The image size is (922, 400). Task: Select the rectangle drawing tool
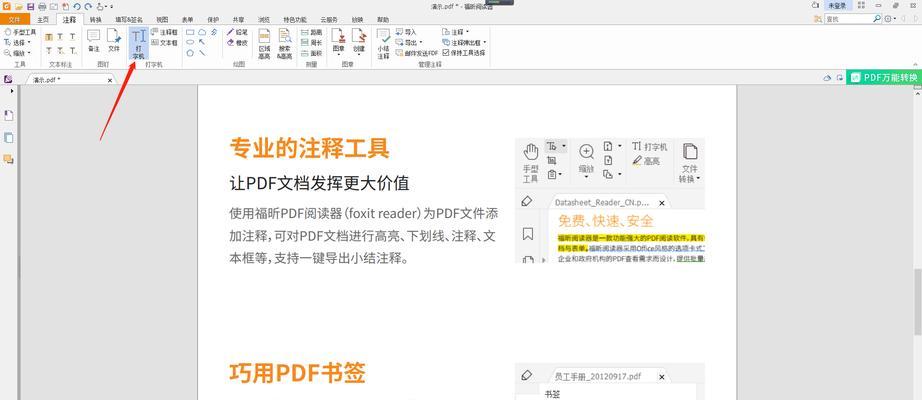tap(191, 32)
